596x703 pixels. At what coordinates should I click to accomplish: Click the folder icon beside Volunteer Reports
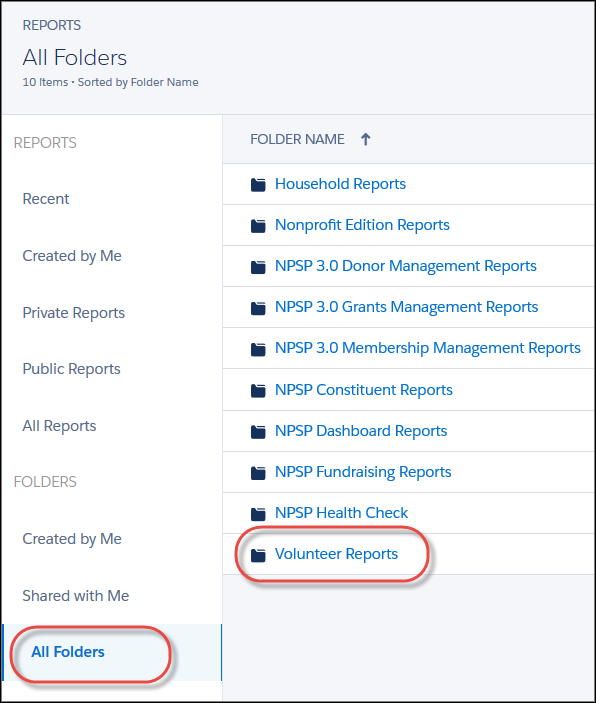pyautogui.click(x=258, y=555)
